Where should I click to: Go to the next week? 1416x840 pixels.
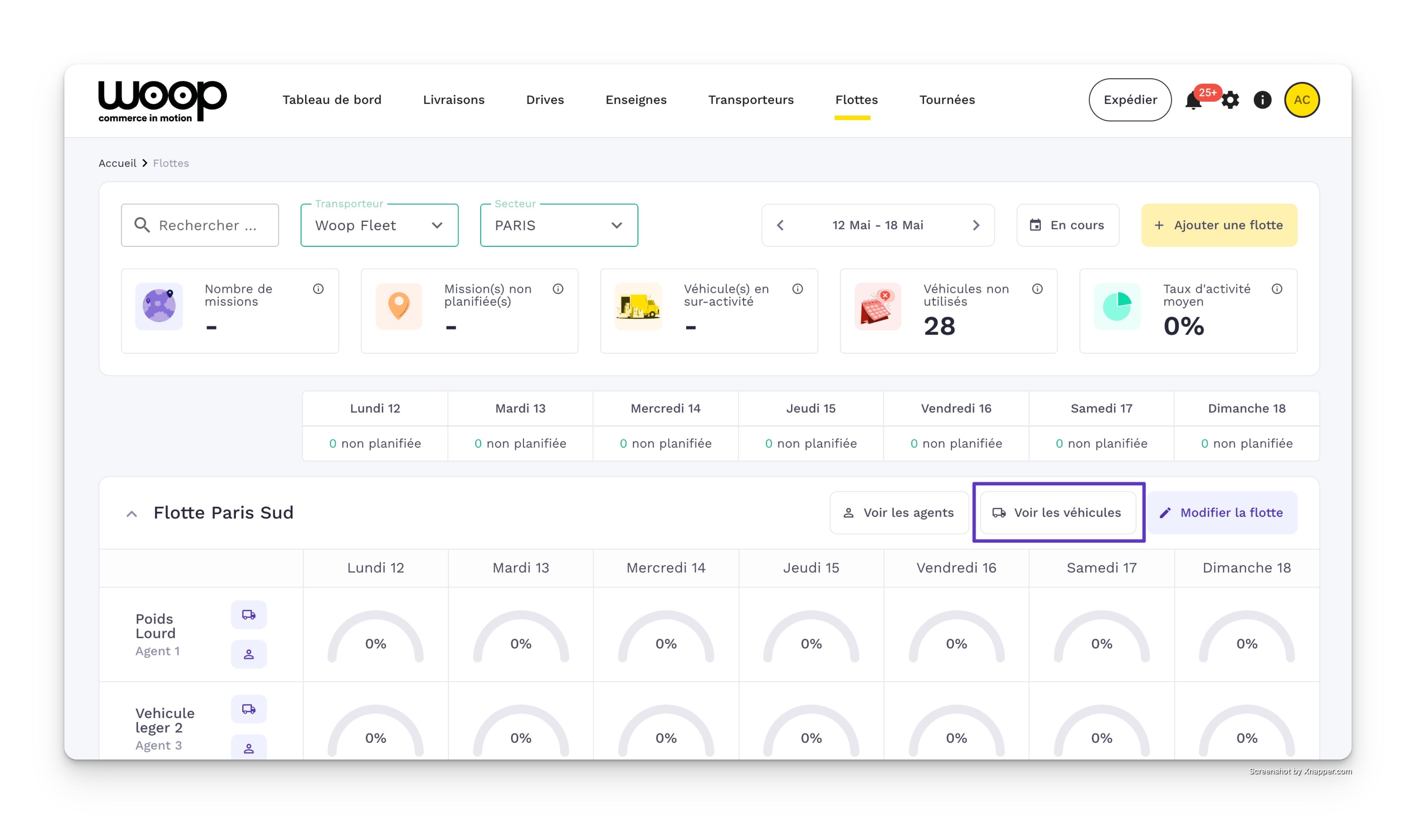pos(976,225)
